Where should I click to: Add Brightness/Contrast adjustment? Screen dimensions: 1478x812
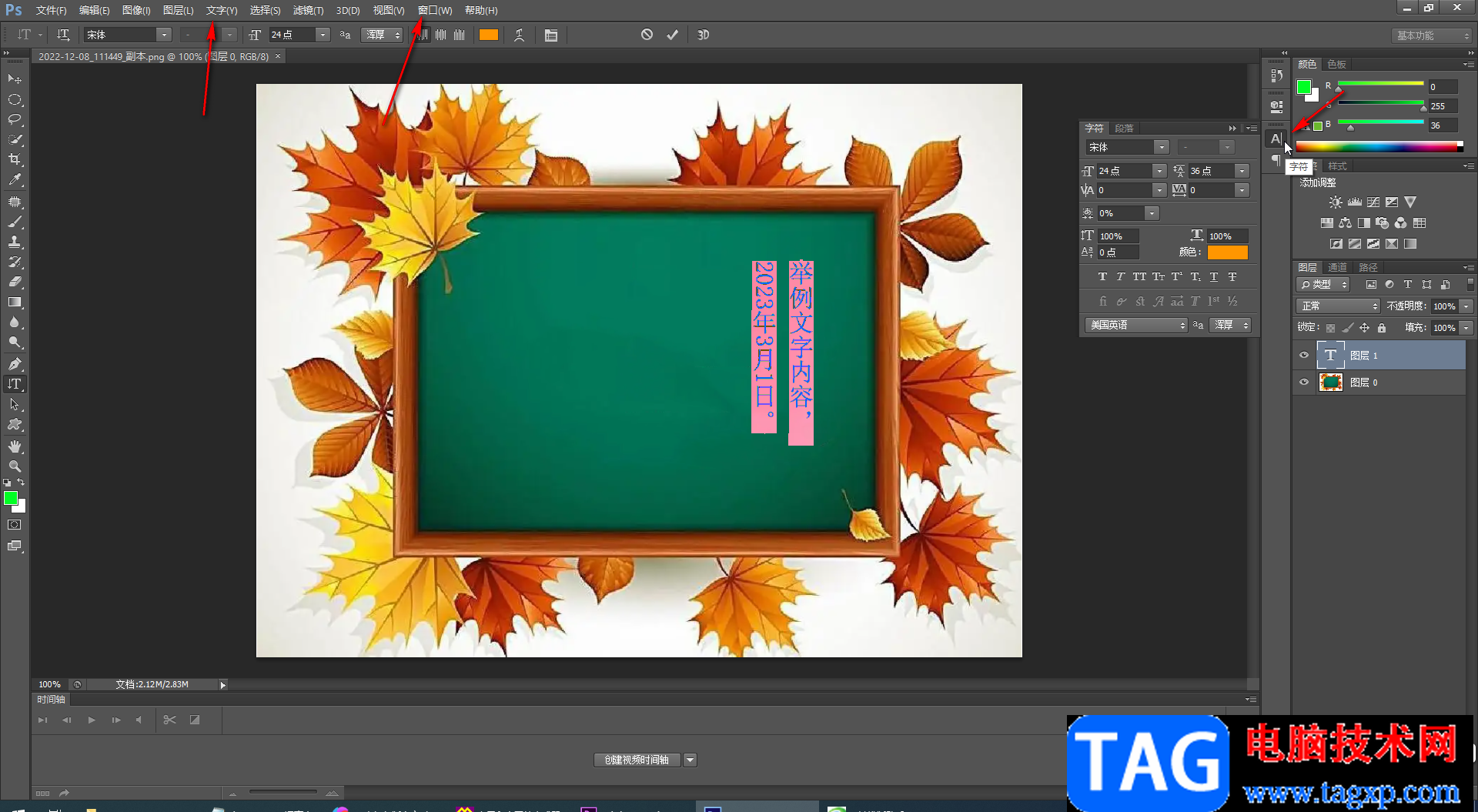tap(1336, 202)
